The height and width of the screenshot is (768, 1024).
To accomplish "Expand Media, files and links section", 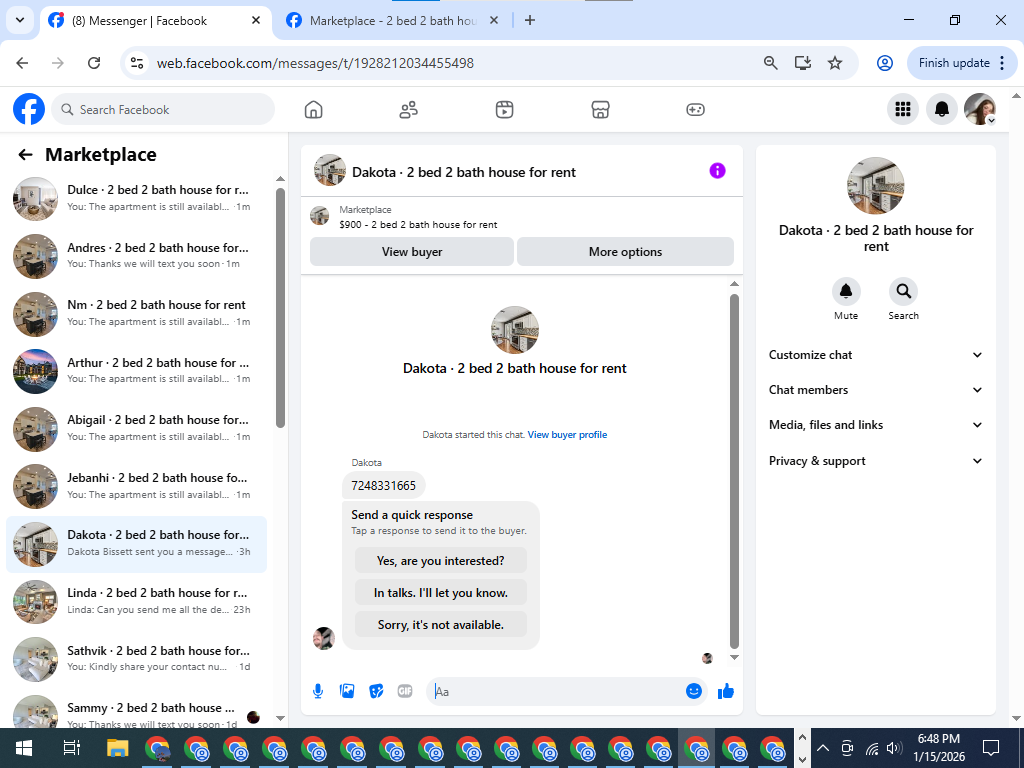I will pyautogui.click(x=876, y=424).
